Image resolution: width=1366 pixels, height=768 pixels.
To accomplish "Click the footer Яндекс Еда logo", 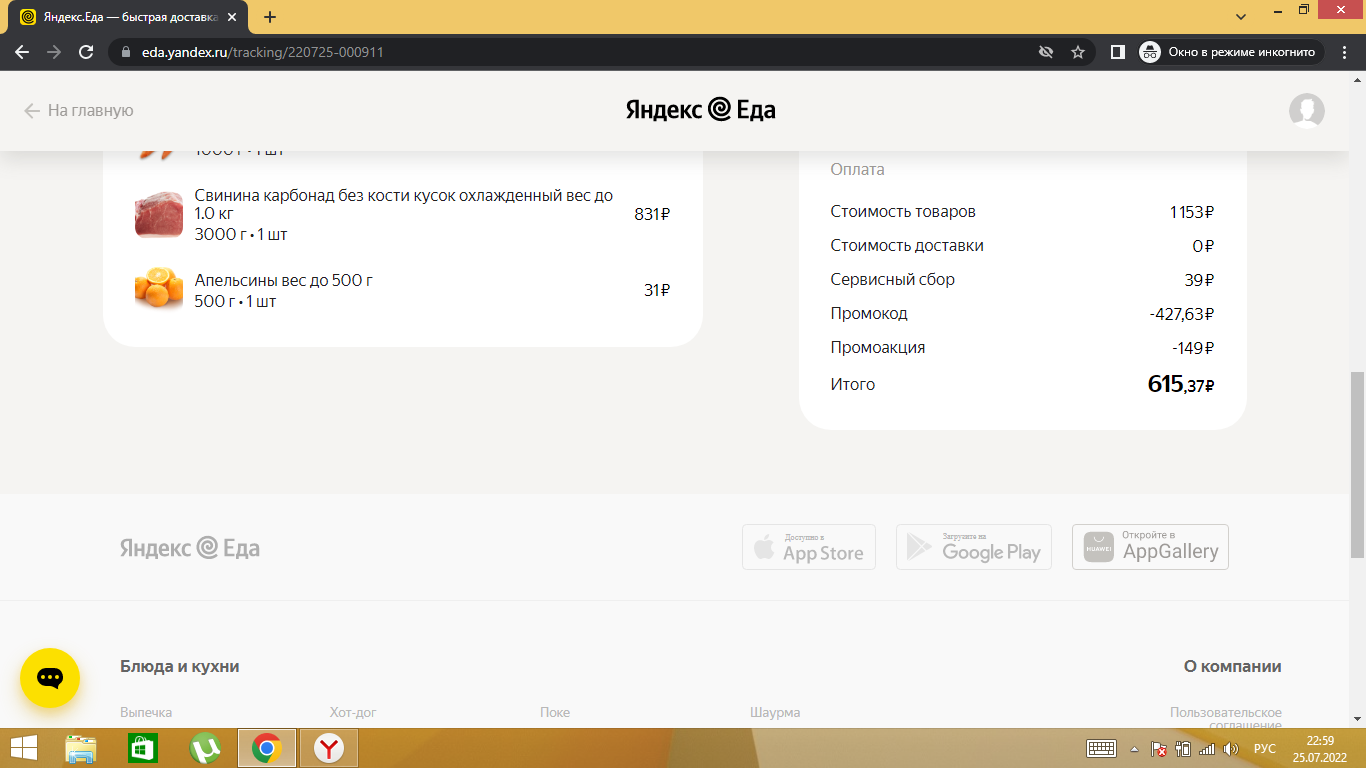I will 190,548.
